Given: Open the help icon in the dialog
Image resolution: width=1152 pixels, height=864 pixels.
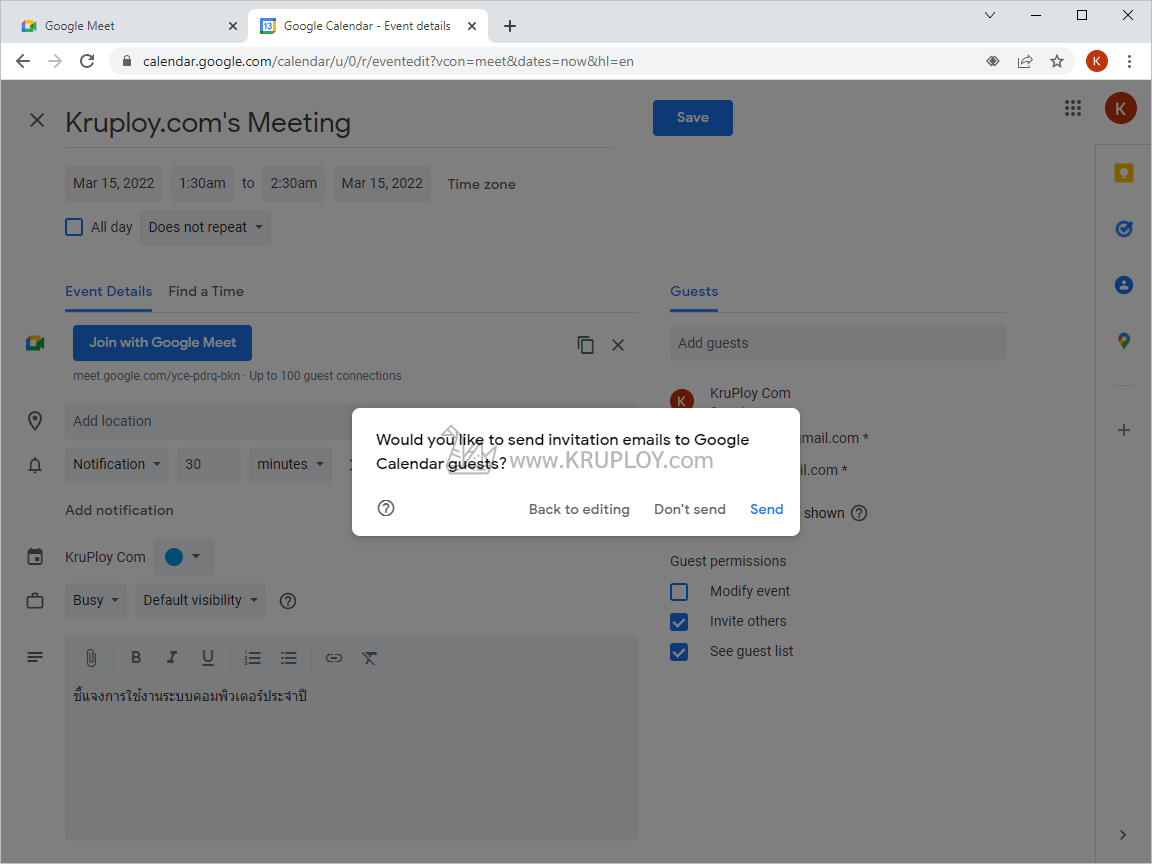Looking at the screenshot, I should click(386, 508).
